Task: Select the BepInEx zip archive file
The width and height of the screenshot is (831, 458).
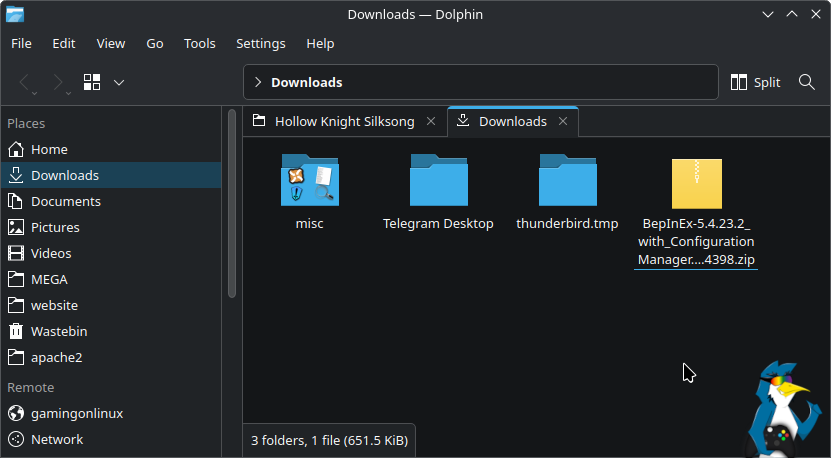Action: point(696,185)
